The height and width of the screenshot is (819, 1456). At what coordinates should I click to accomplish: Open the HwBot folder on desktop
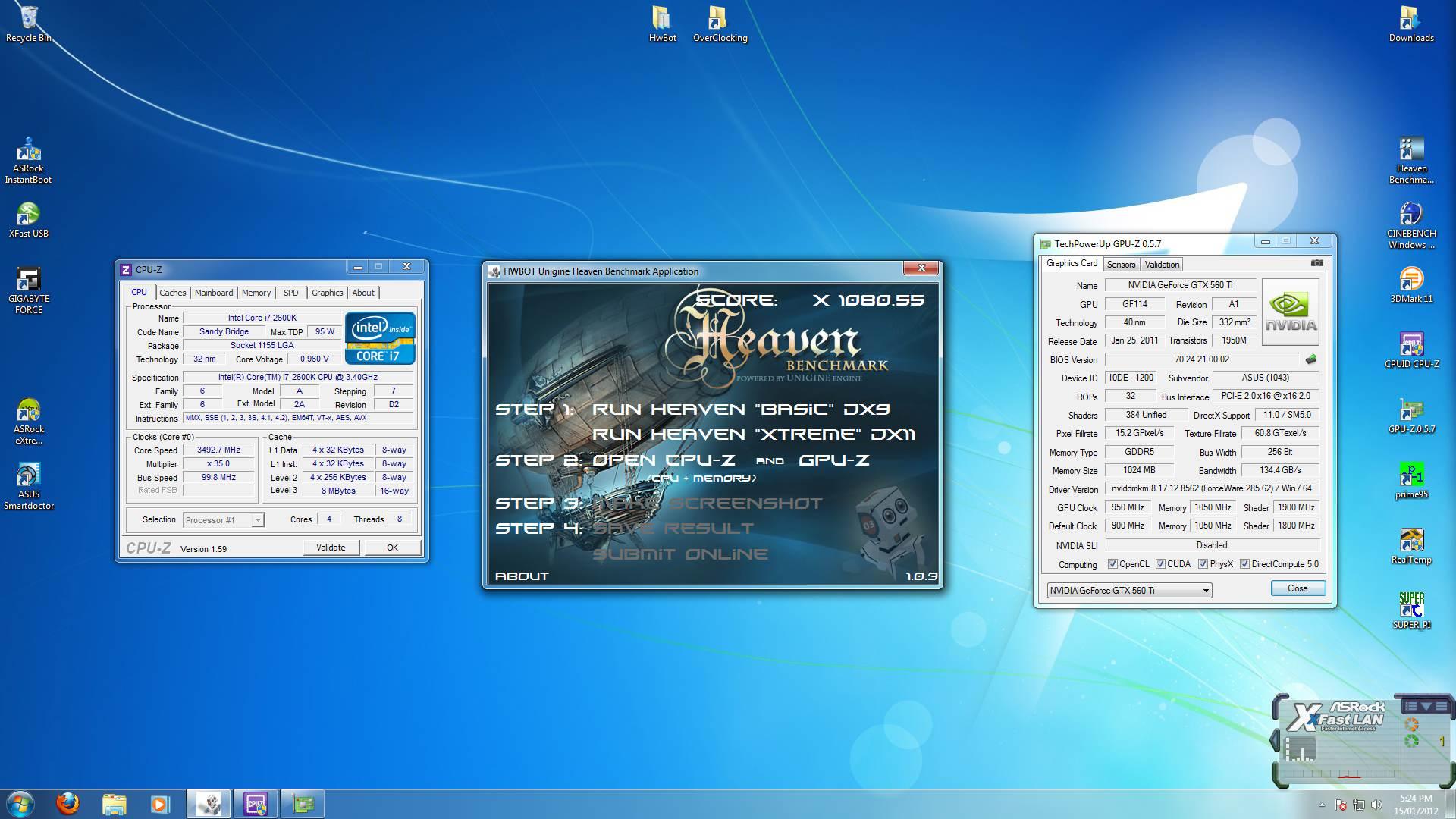(662, 24)
